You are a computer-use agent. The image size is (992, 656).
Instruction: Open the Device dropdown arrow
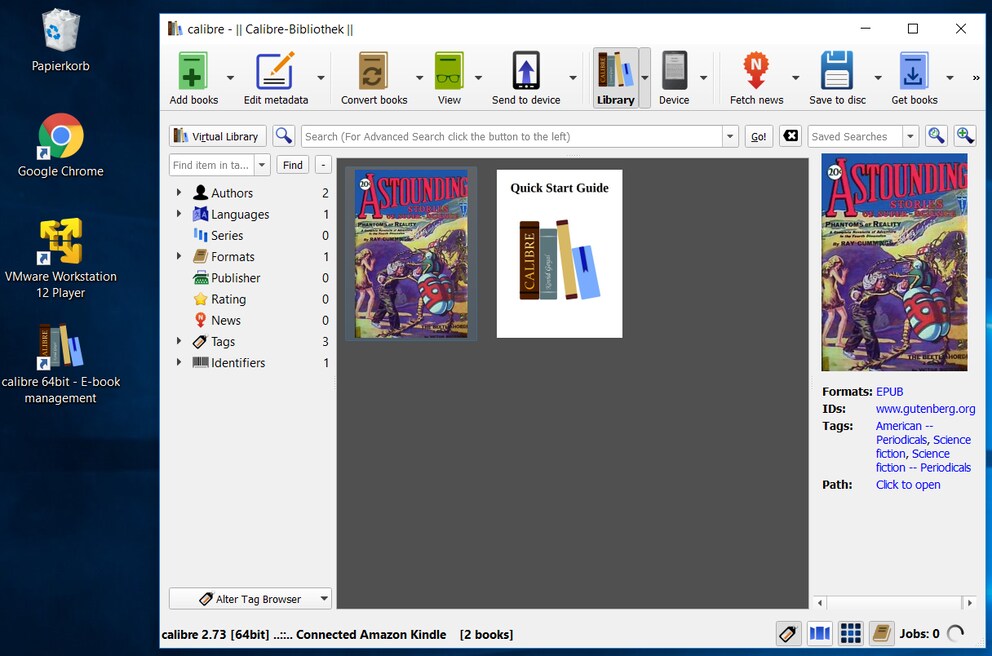point(704,78)
